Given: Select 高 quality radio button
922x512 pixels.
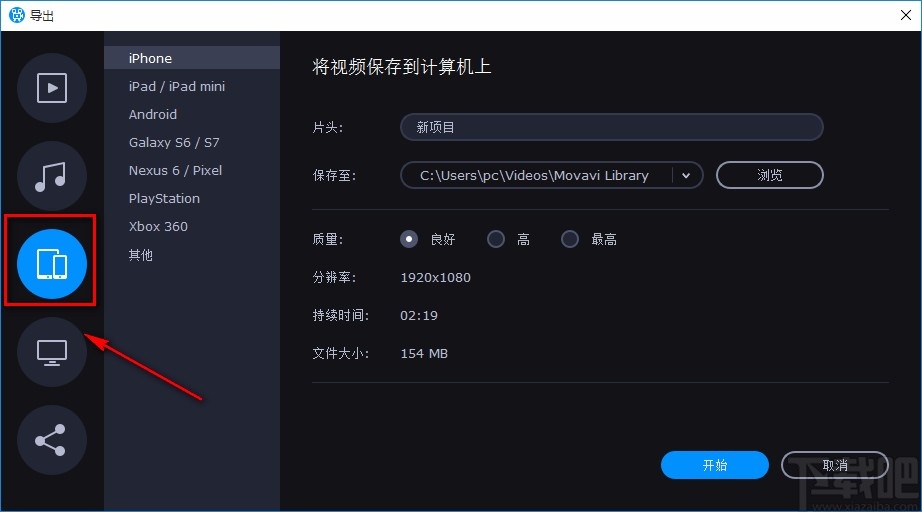Looking at the screenshot, I should point(496,239).
